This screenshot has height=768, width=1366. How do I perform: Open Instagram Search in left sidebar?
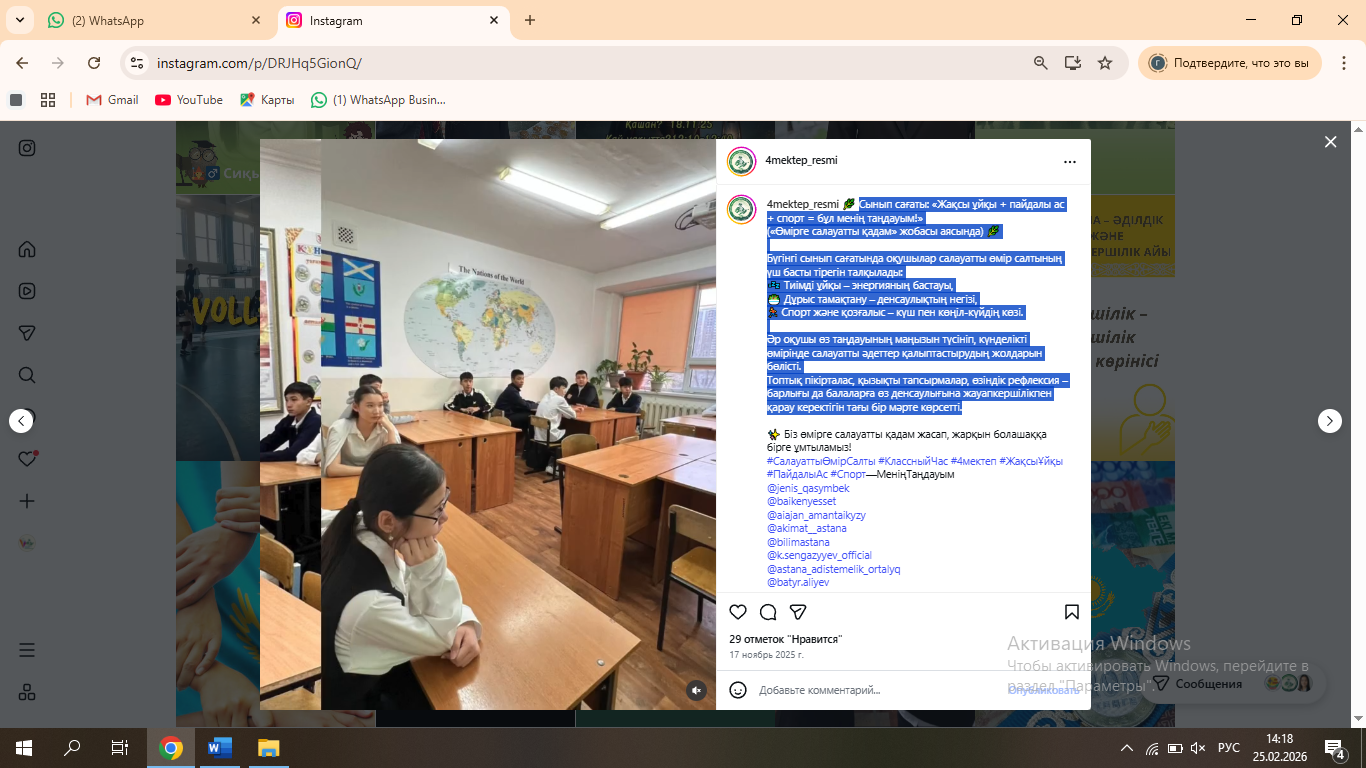[x=27, y=375]
